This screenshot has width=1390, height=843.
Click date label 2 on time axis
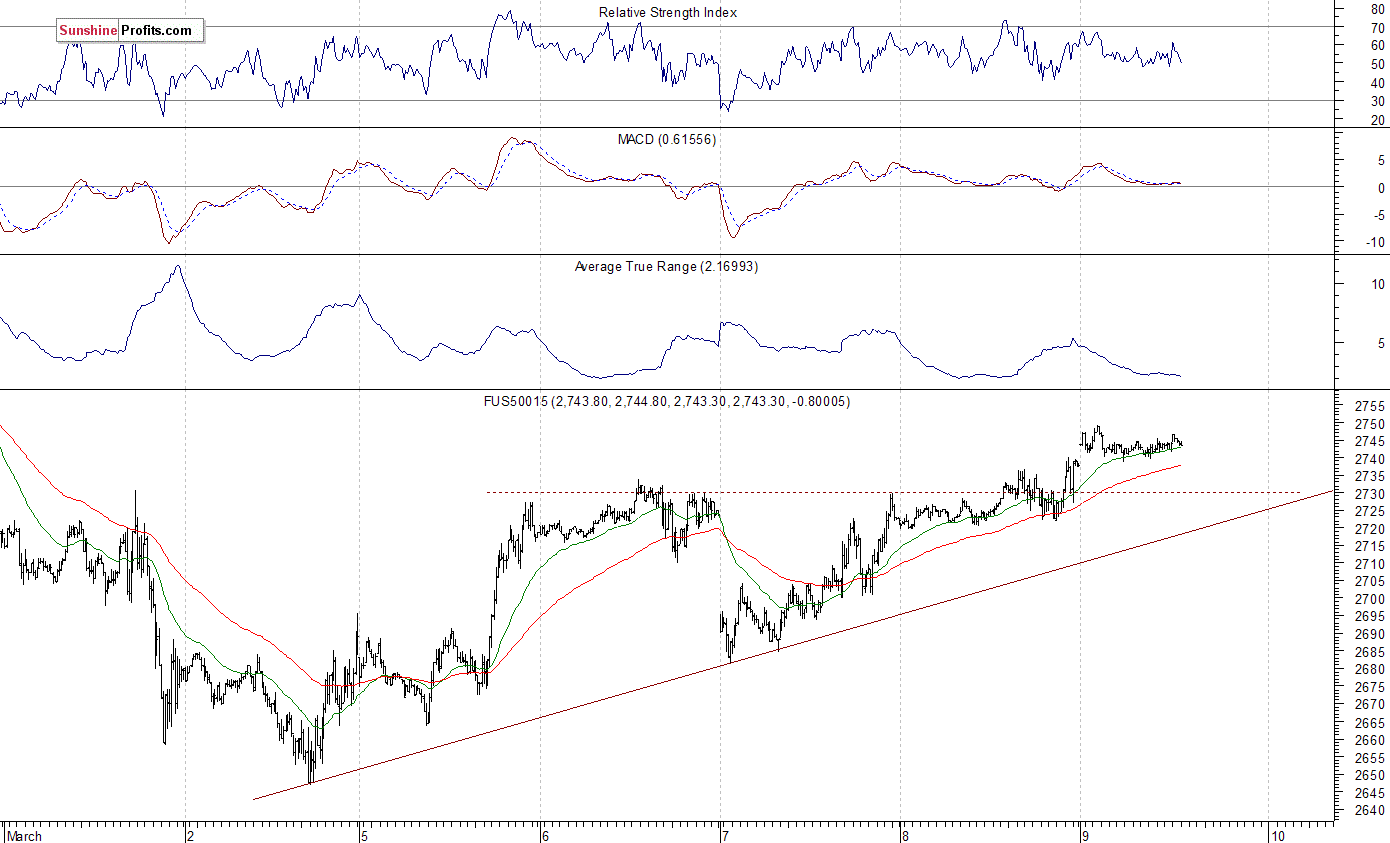tap(191, 835)
